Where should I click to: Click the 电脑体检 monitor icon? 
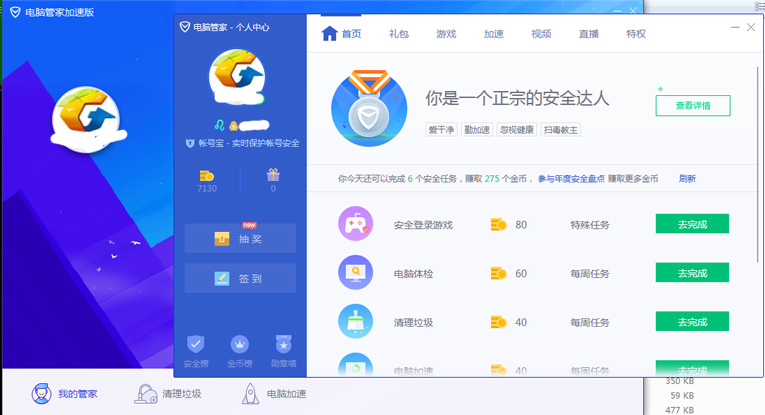pos(355,273)
